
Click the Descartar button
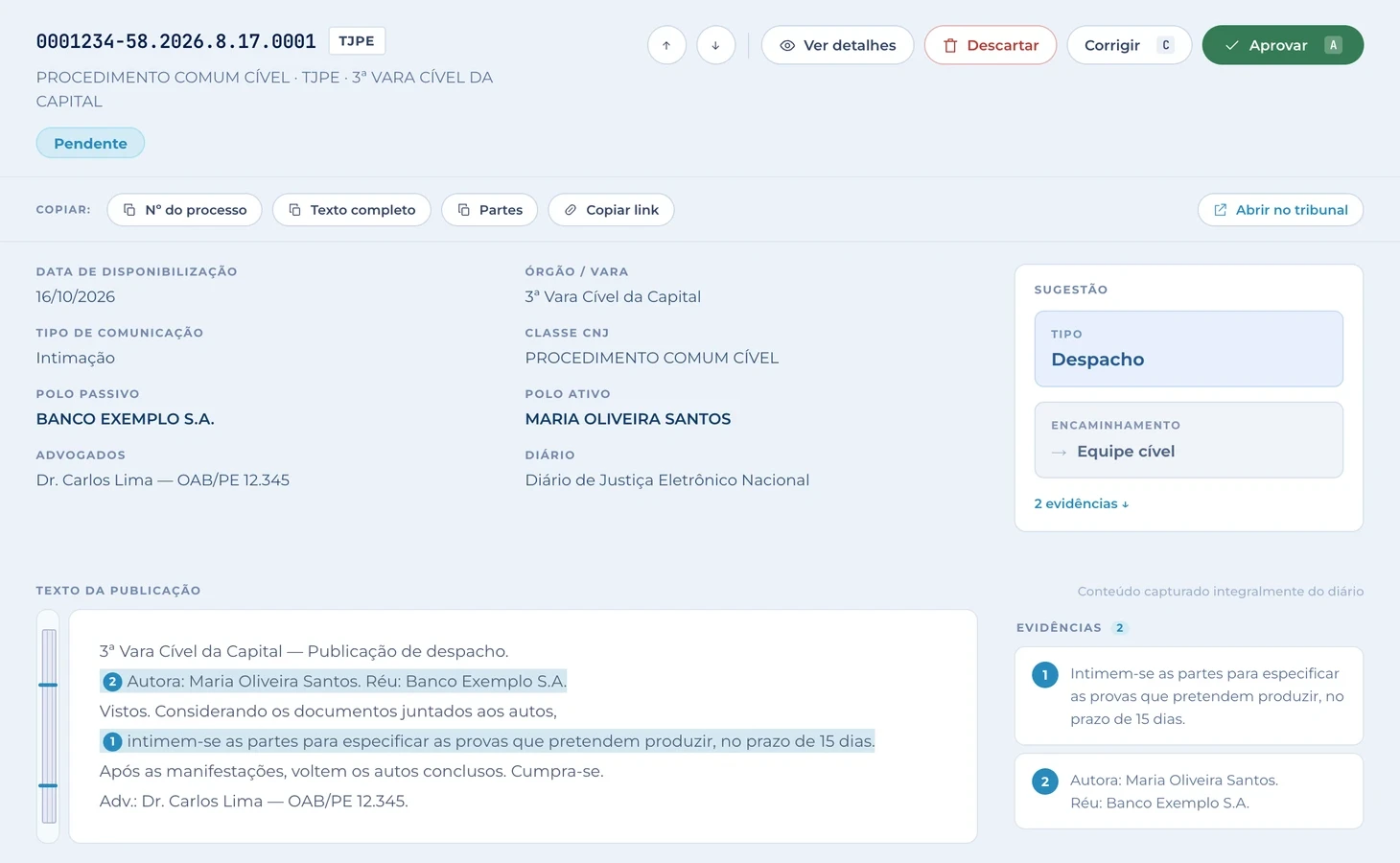coord(991,45)
